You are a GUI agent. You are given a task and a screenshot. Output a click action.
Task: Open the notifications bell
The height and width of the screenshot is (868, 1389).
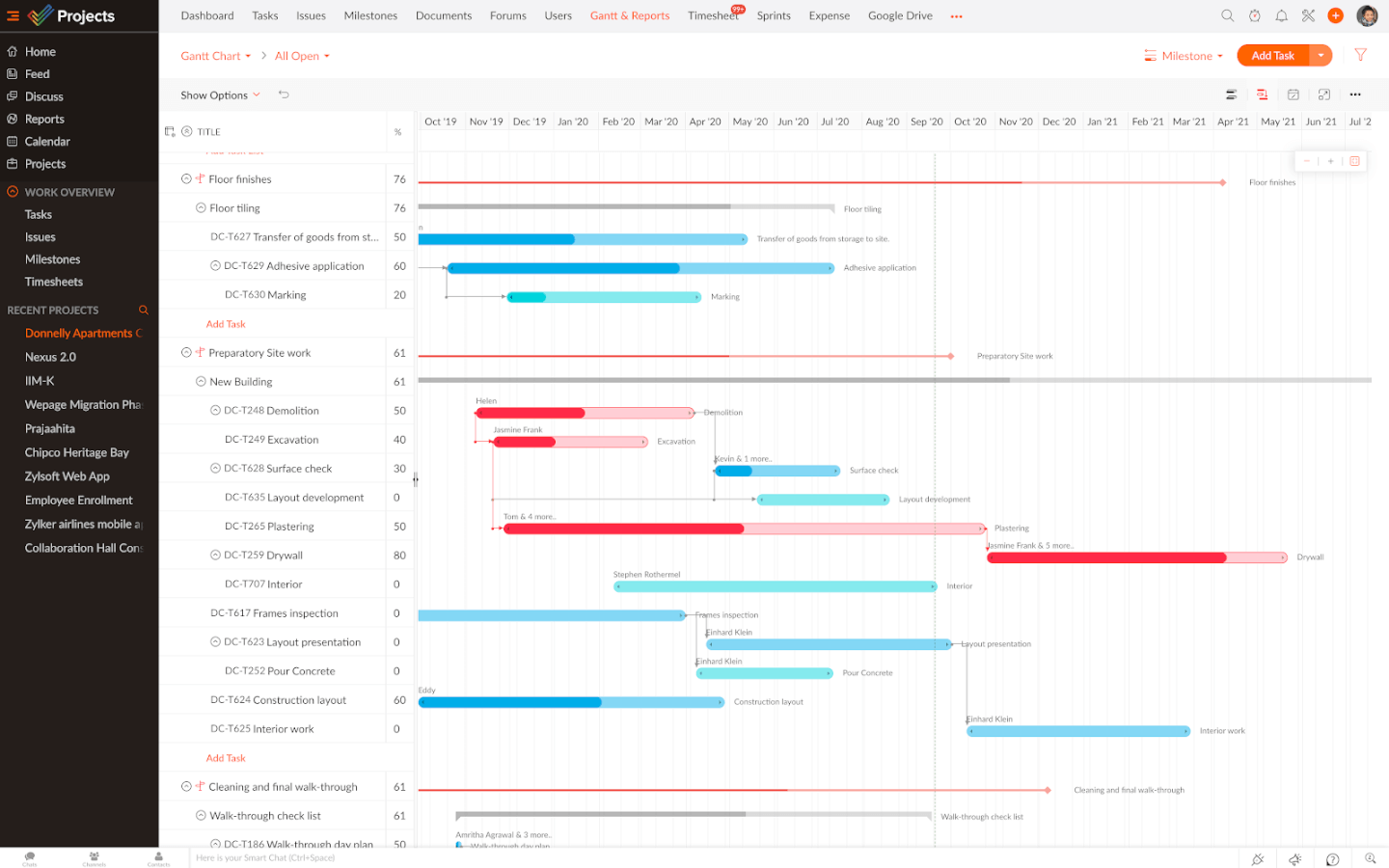tap(1281, 15)
